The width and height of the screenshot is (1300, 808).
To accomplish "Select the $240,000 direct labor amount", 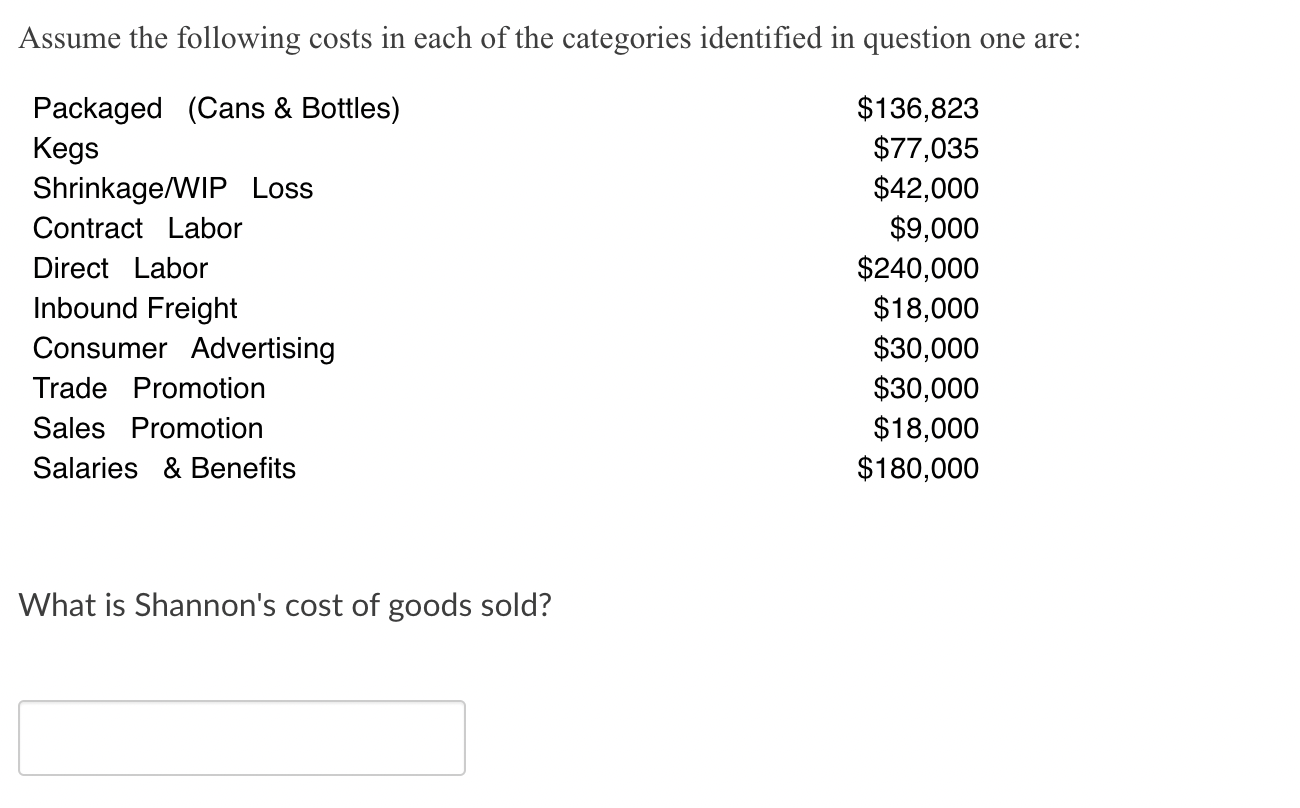I will pos(919,268).
